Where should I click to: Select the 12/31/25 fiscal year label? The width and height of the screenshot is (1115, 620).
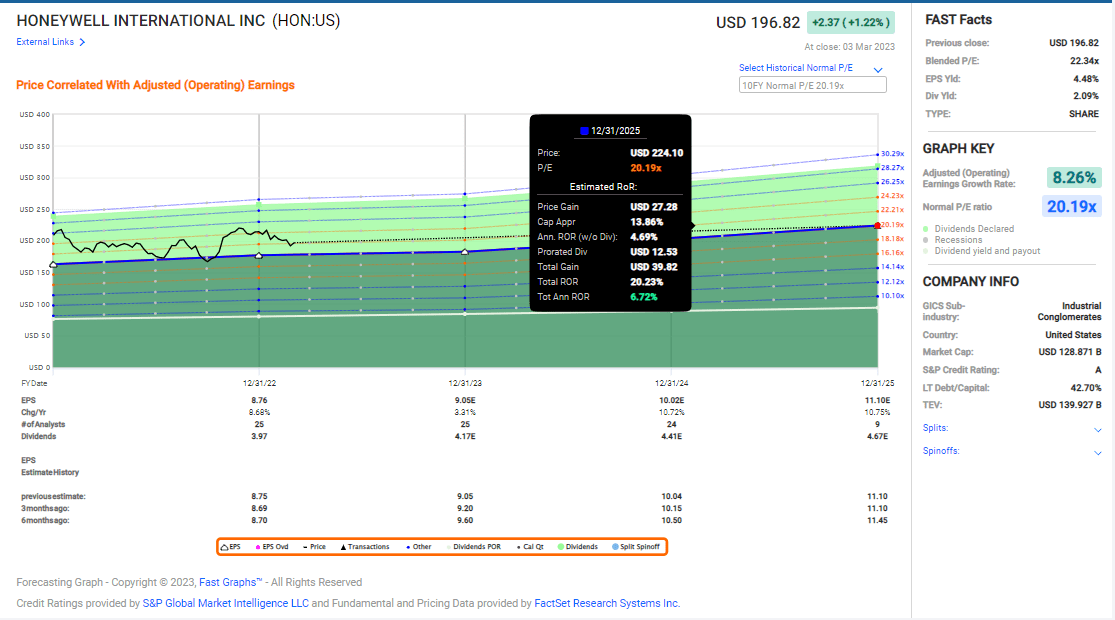877,383
